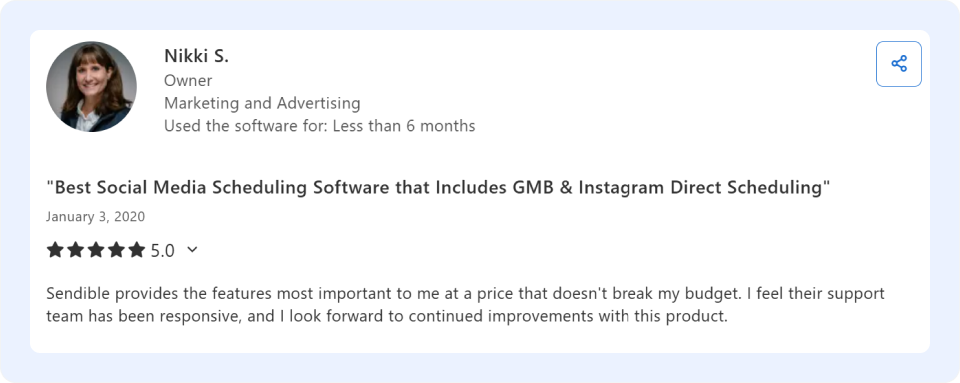Click the reviewer name Nikki S.
Viewport: 960px width, 383px height.
(x=196, y=56)
